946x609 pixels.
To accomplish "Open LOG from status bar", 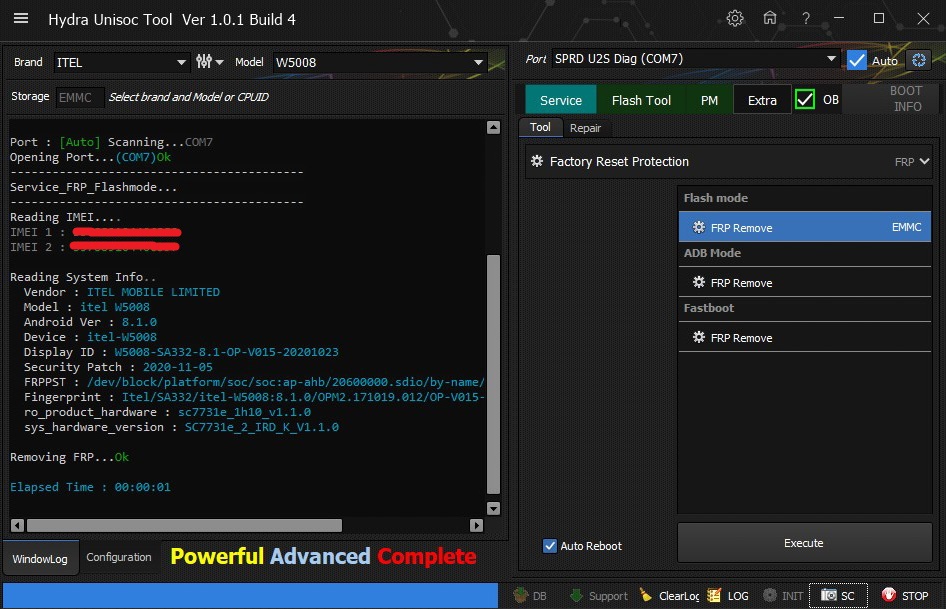I will [728, 596].
